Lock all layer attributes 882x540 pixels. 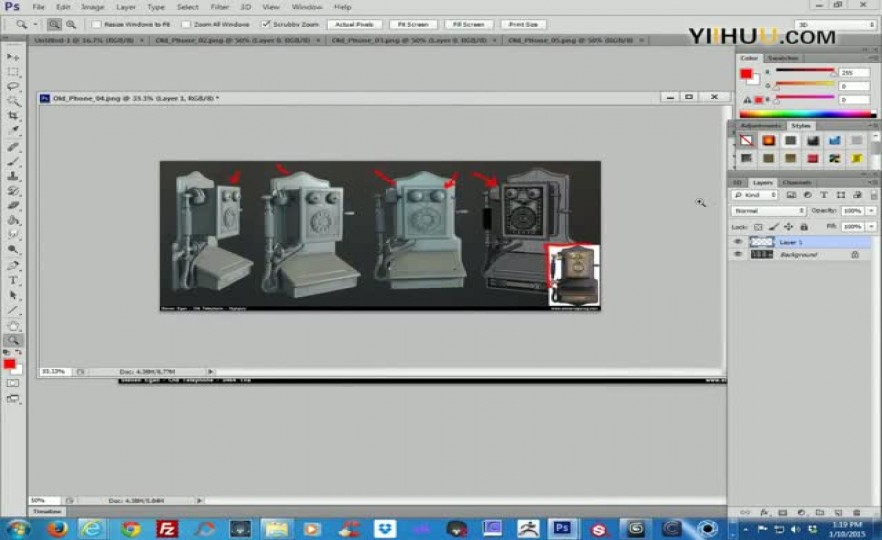804,227
